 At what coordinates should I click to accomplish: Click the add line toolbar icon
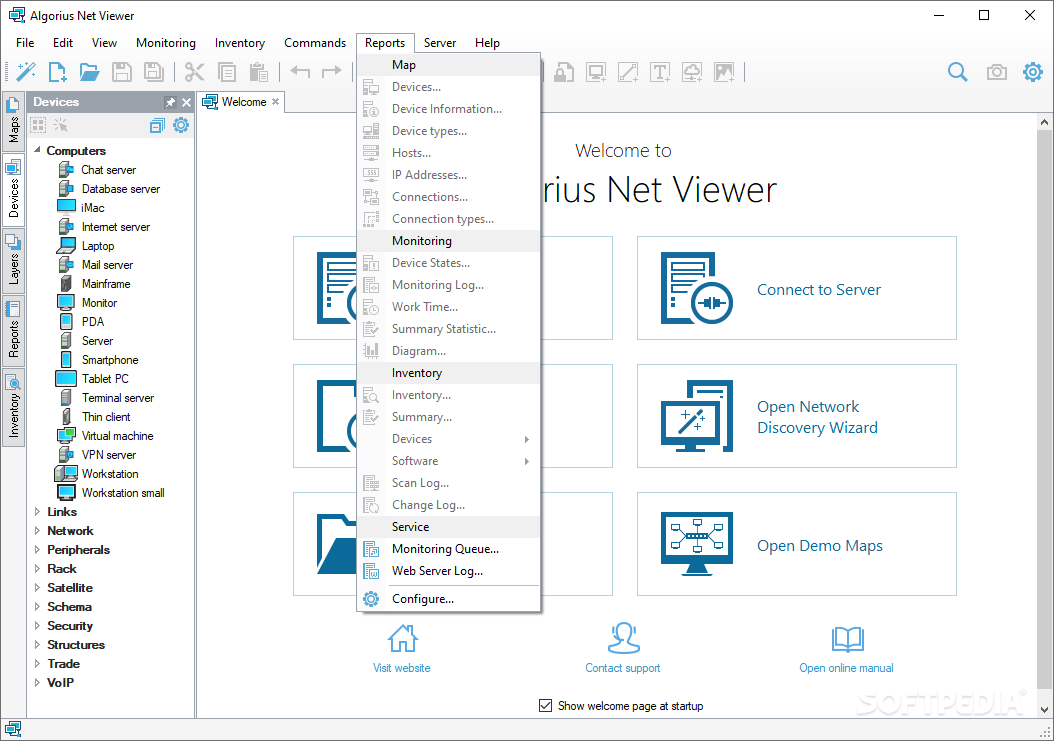tap(628, 72)
